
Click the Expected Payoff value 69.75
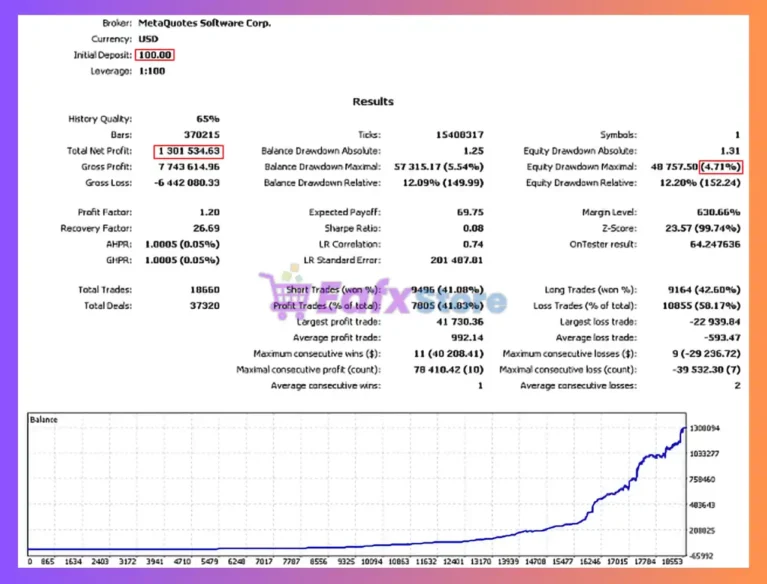point(470,212)
